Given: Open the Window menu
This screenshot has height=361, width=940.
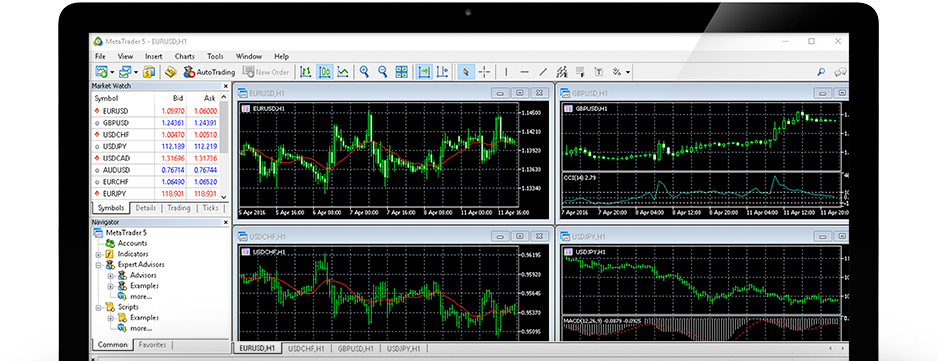Looking at the screenshot, I should tap(249, 56).
